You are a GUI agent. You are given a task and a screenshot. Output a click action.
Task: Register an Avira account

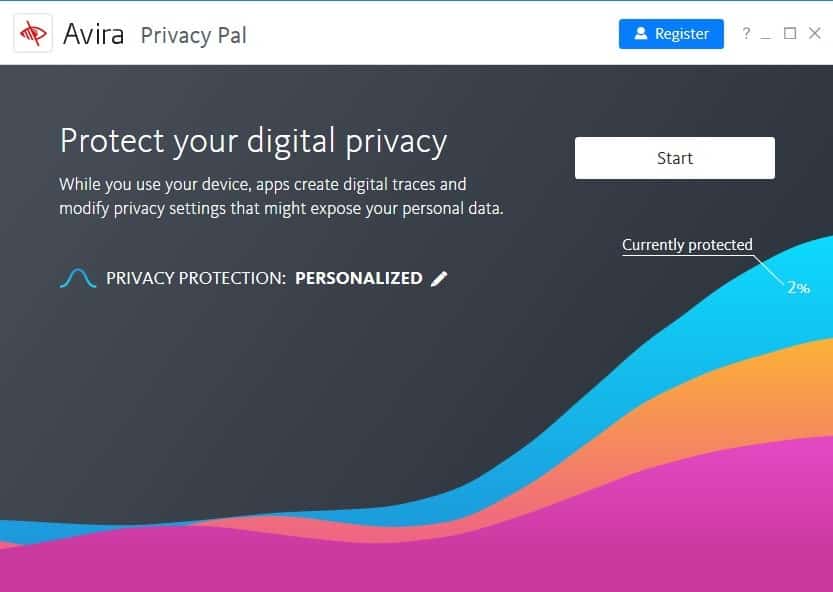click(x=671, y=33)
